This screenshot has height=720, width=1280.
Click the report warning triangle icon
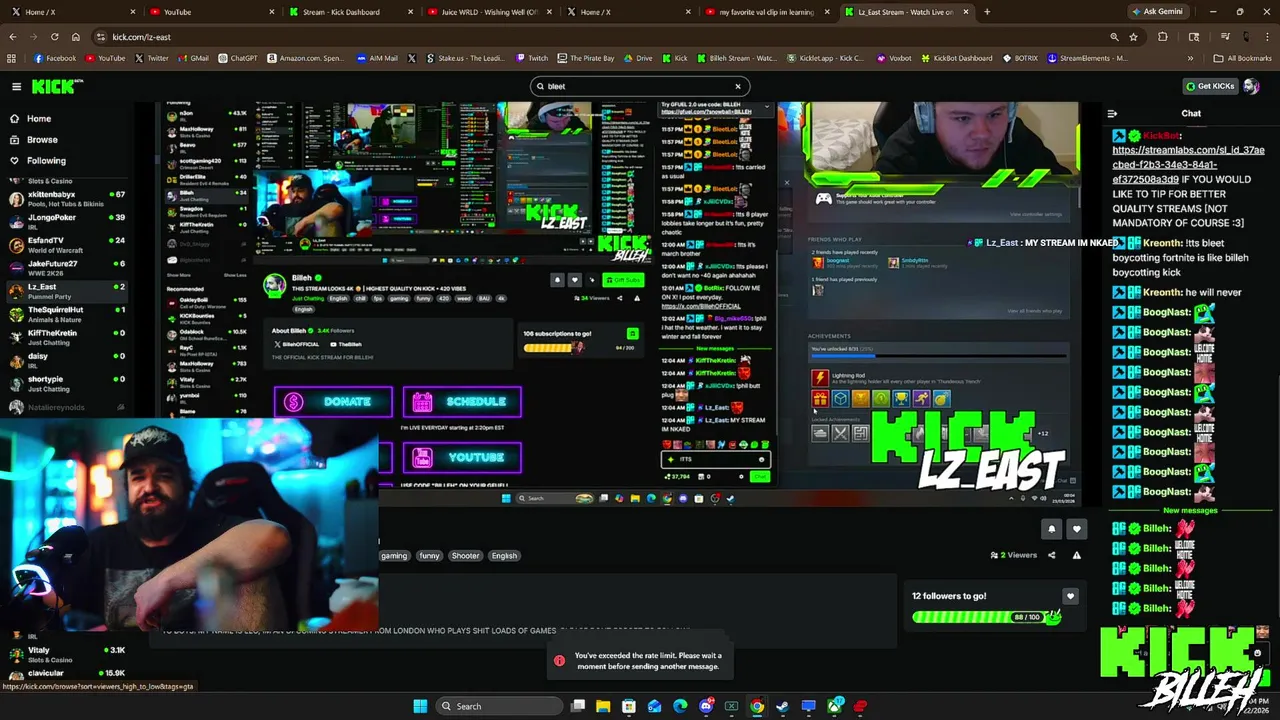tap(1077, 555)
